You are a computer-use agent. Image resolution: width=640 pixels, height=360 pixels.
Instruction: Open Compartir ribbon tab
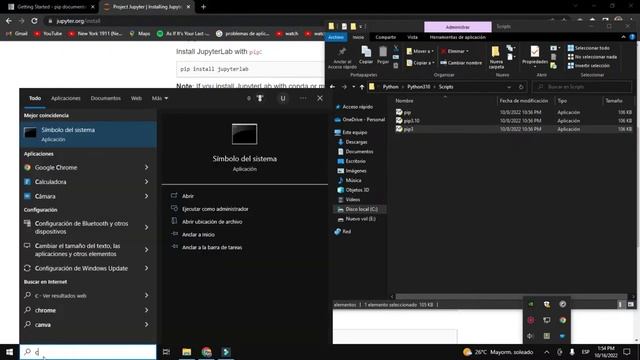tap(385, 37)
